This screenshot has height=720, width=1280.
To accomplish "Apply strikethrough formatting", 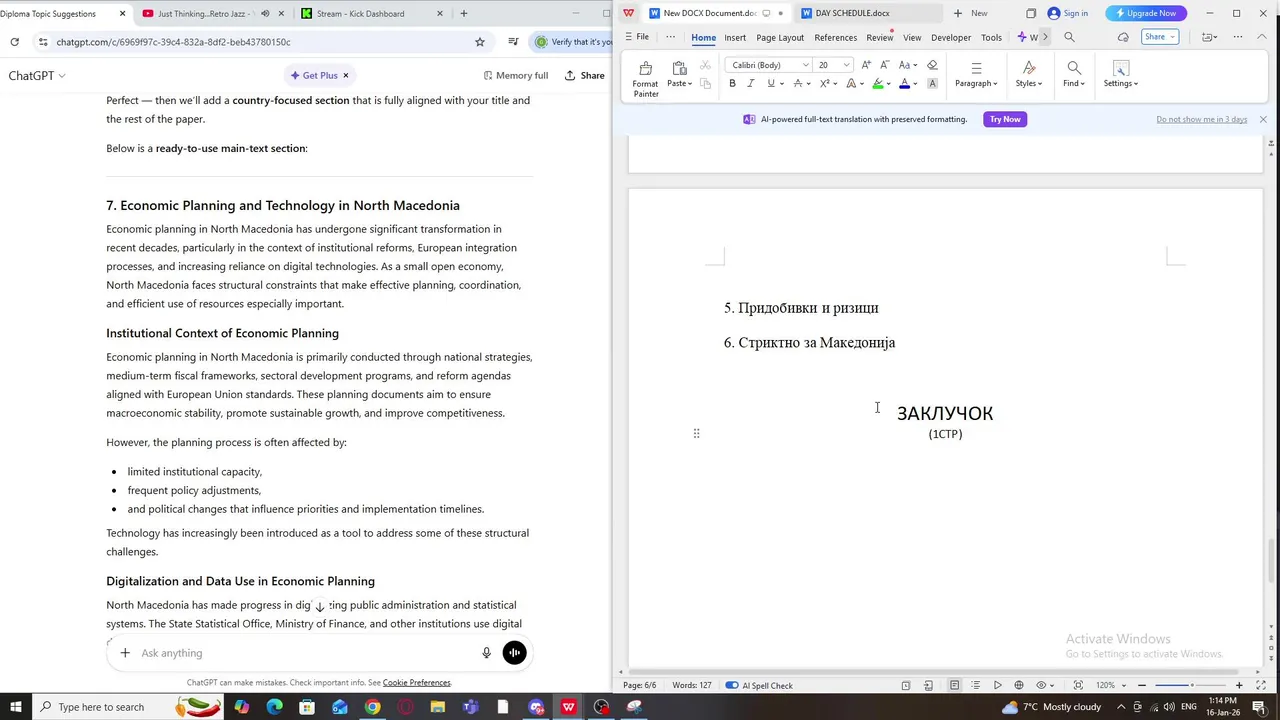I will (x=798, y=83).
